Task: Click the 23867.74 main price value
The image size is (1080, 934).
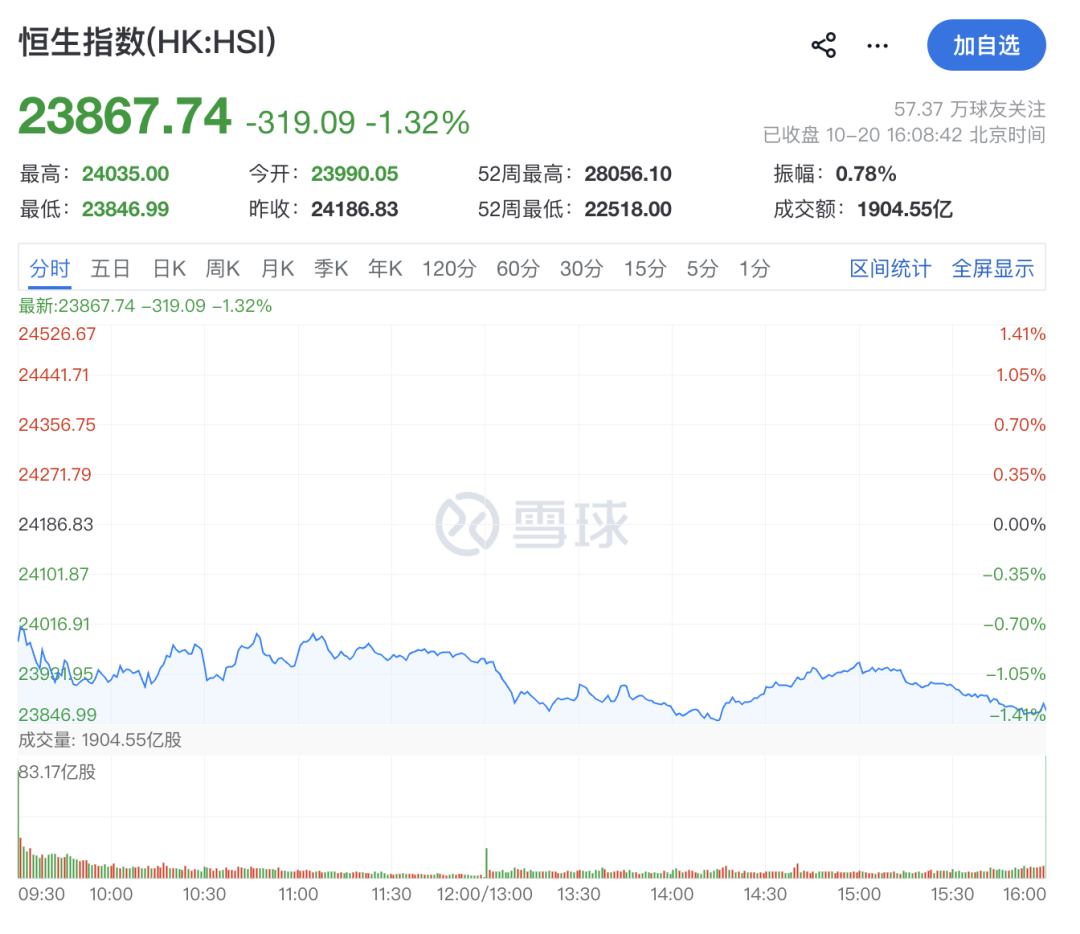Action: tap(125, 116)
